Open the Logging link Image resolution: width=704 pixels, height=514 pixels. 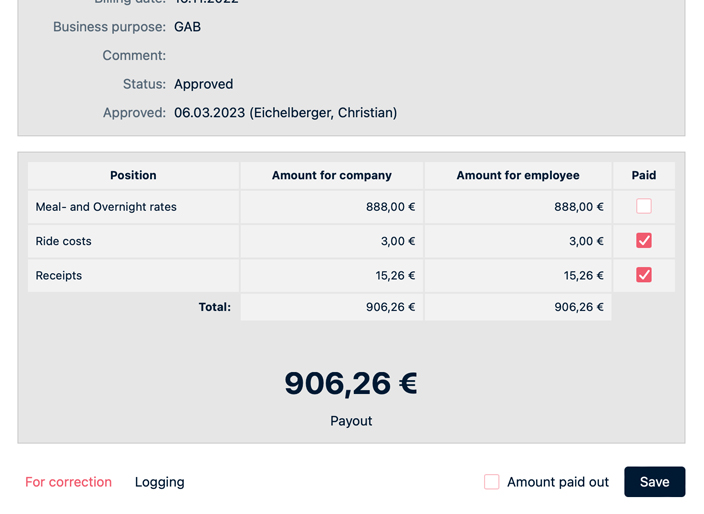pos(160,482)
